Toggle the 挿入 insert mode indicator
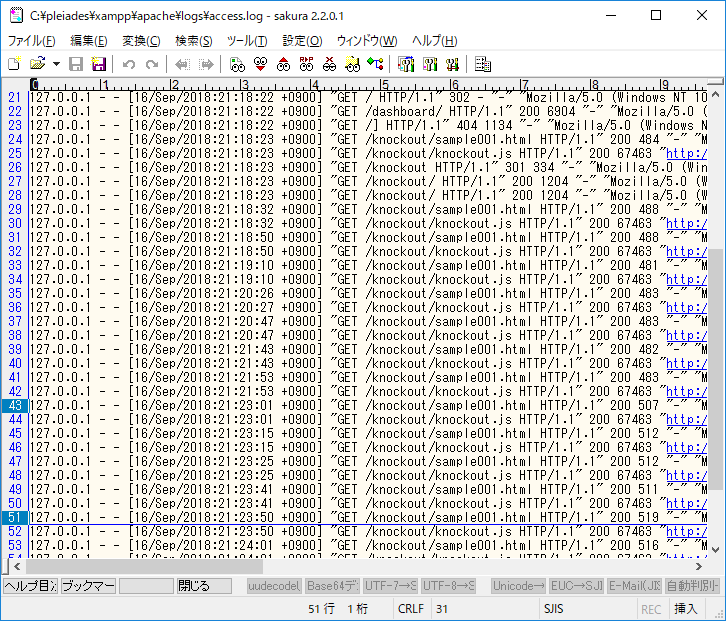The height and width of the screenshot is (621, 726). tap(686, 608)
